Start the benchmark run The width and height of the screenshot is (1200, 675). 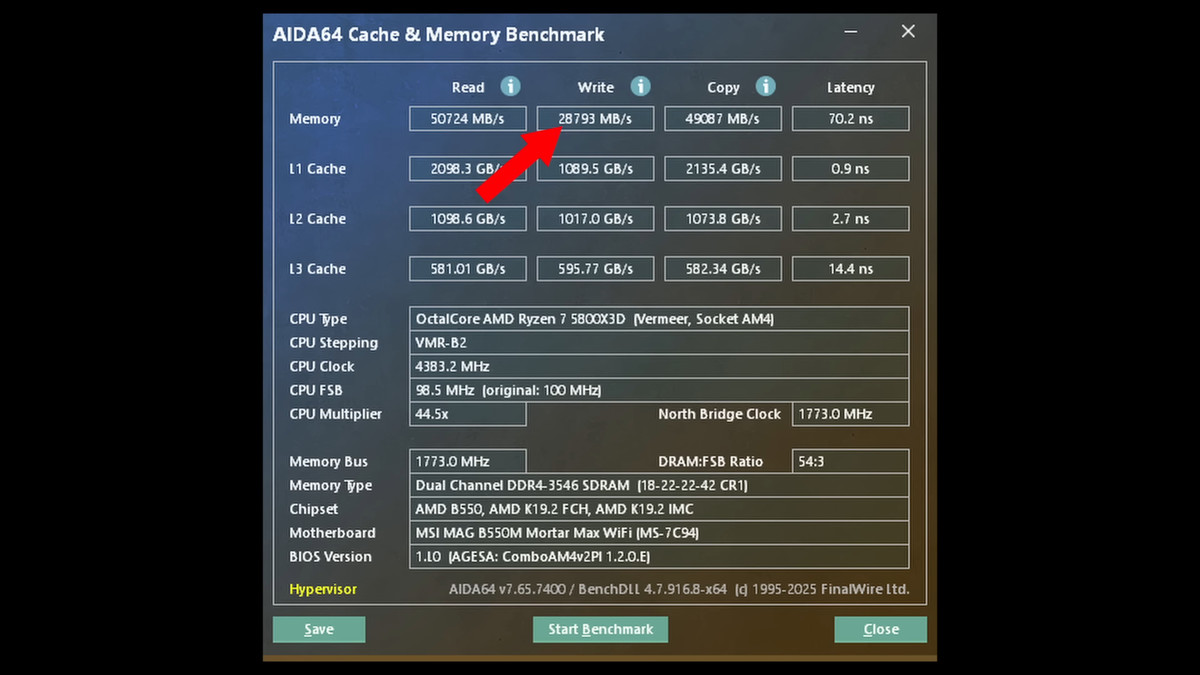(x=600, y=629)
